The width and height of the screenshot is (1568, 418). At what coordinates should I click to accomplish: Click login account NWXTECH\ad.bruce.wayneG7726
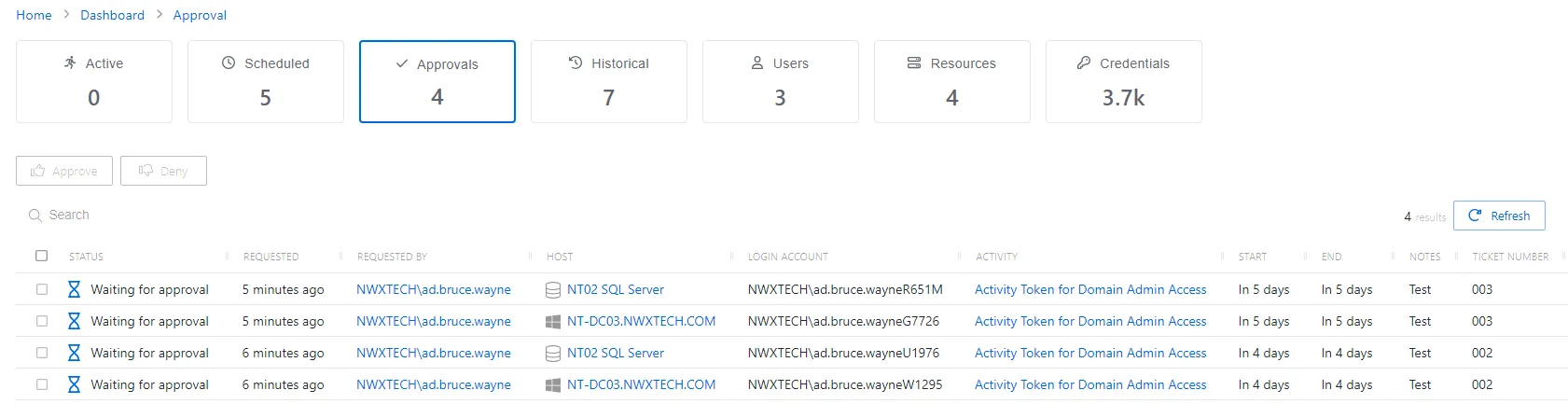[x=843, y=321]
